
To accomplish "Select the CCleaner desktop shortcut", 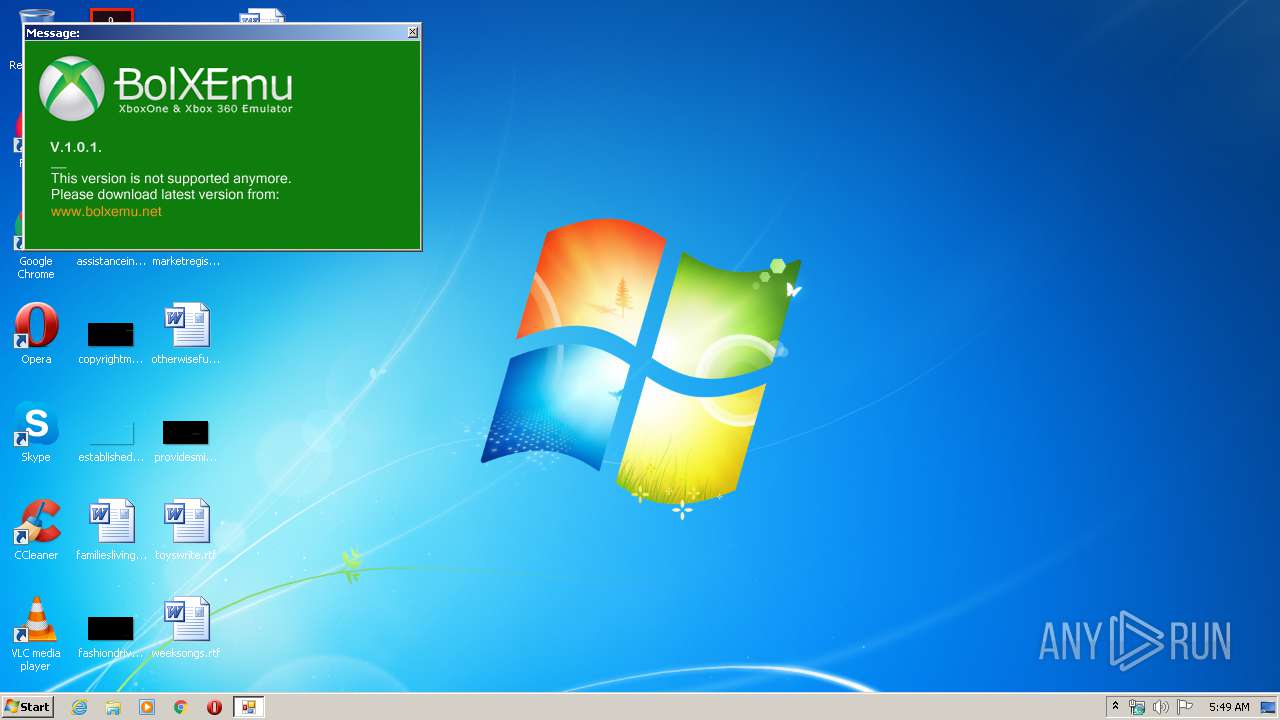I will [x=36, y=530].
